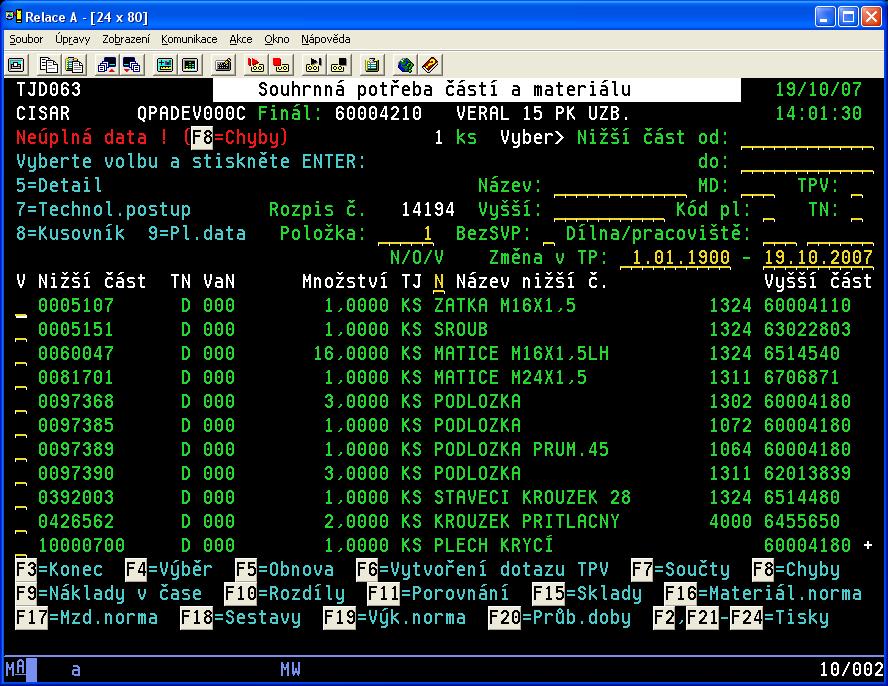Screen dimensions: 888x686
Task: Click F6=Vytvoření dotazu TPV
Action: pyautogui.click(x=483, y=569)
